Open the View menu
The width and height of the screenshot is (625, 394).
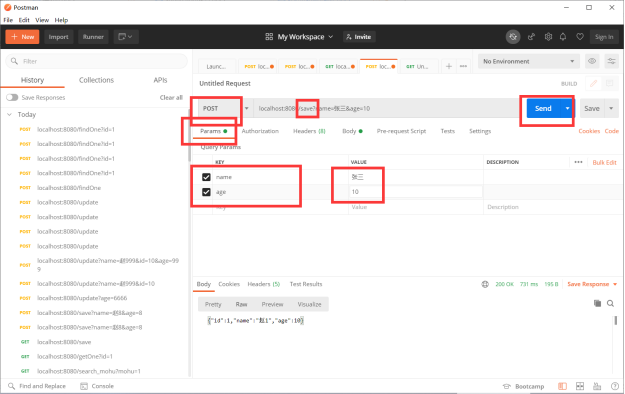(42, 20)
